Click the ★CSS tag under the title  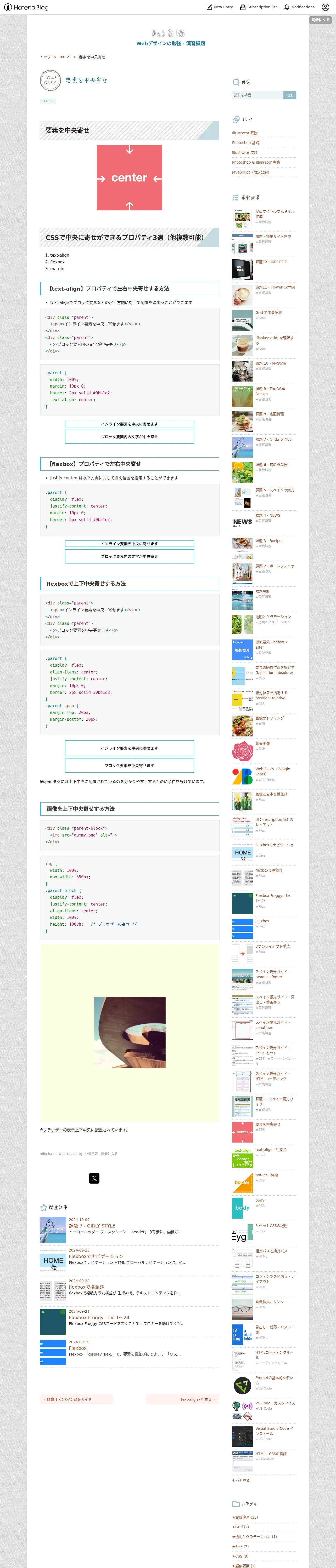[x=48, y=101]
